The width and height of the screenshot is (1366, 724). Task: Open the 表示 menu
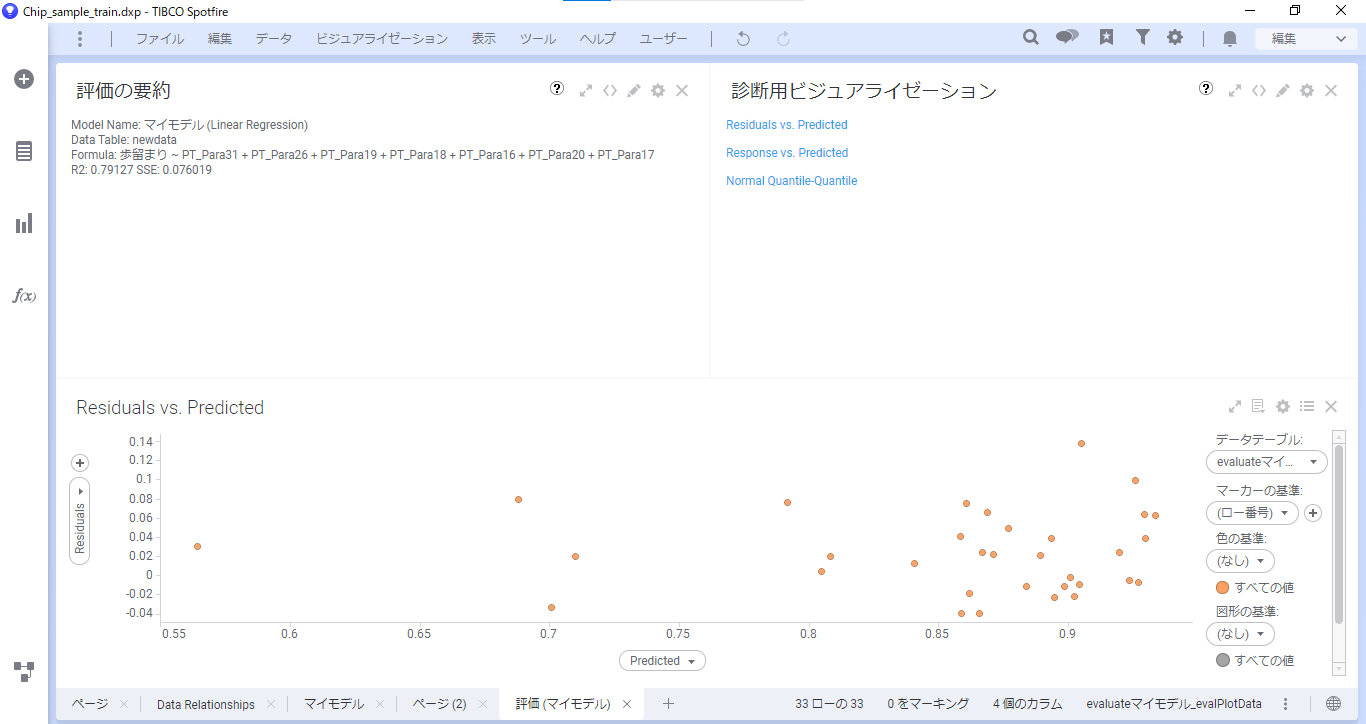484,39
